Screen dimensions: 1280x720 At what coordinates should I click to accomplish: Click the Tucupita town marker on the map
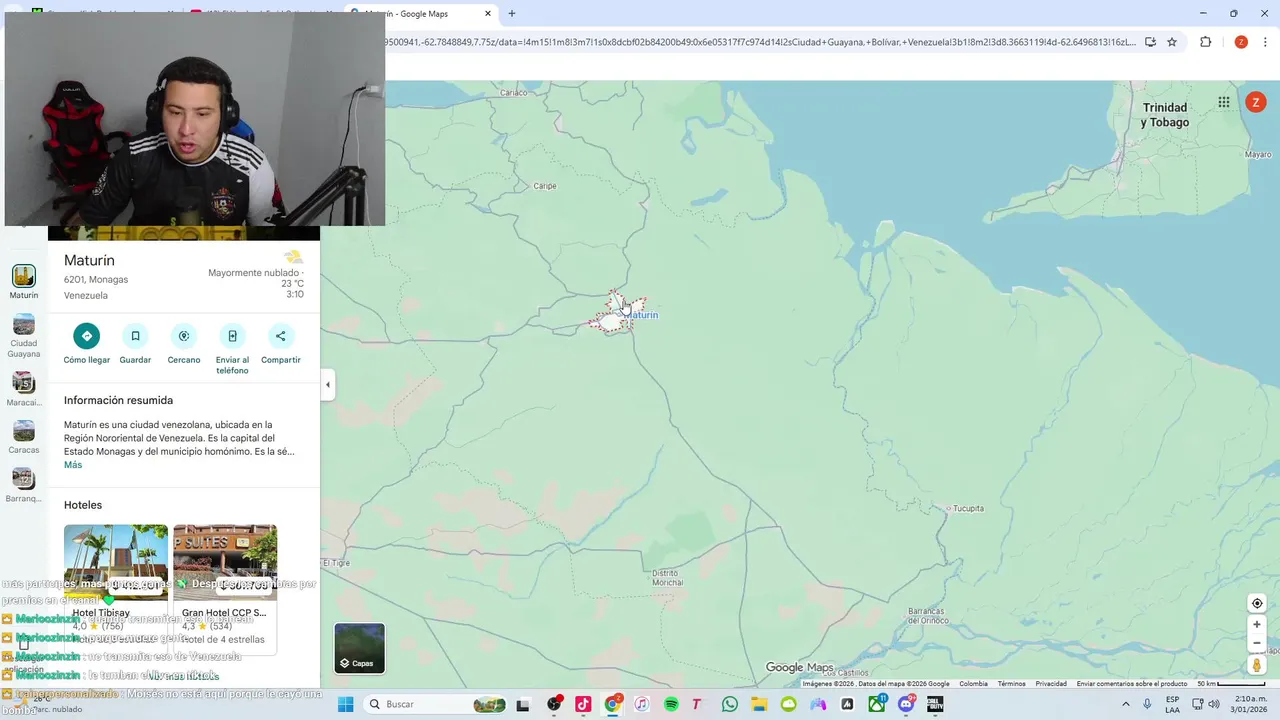click(964, 508)
